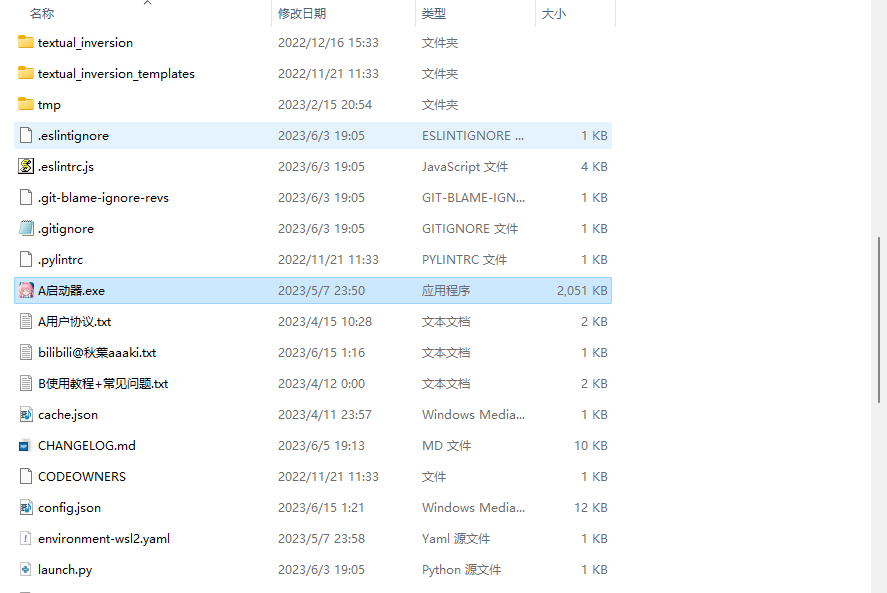Click the JavaScript 文件 type cell
The image size is (887, 593).
[x=465, y=166]
